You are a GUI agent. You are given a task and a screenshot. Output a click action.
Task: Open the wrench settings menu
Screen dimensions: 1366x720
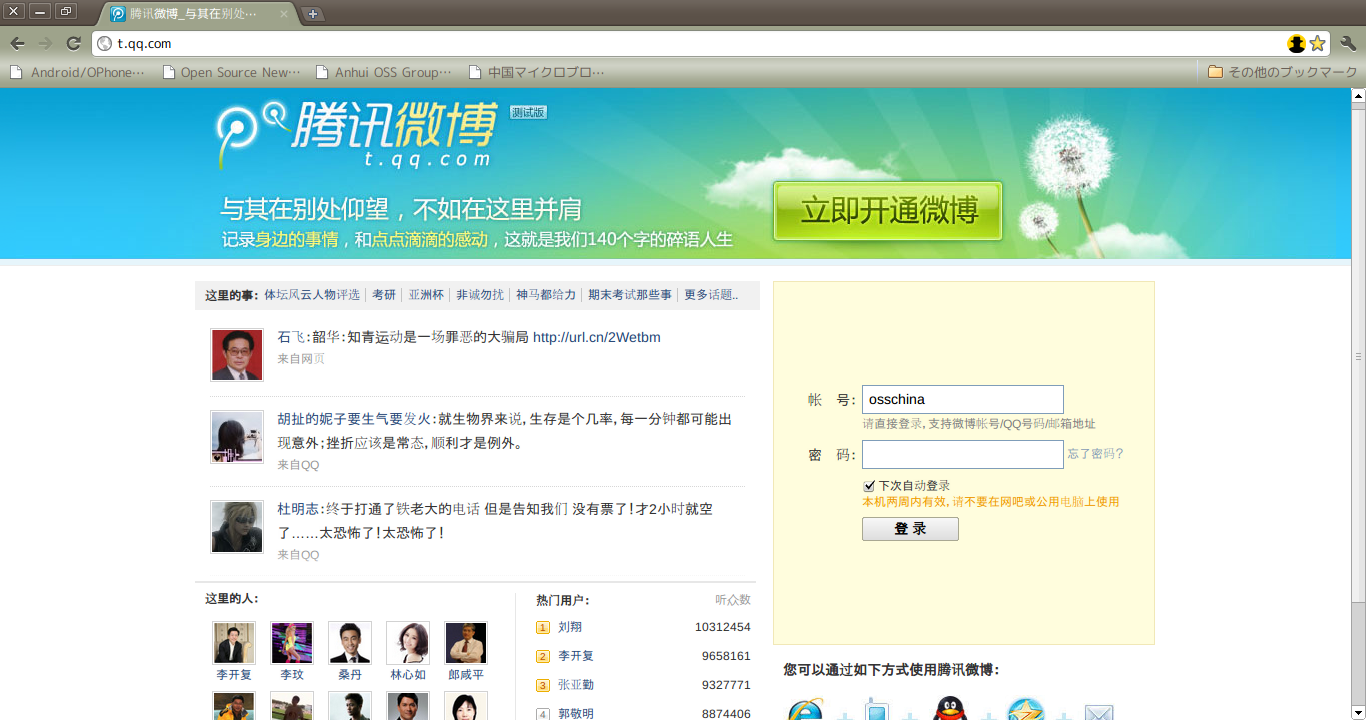[1348, 44]
